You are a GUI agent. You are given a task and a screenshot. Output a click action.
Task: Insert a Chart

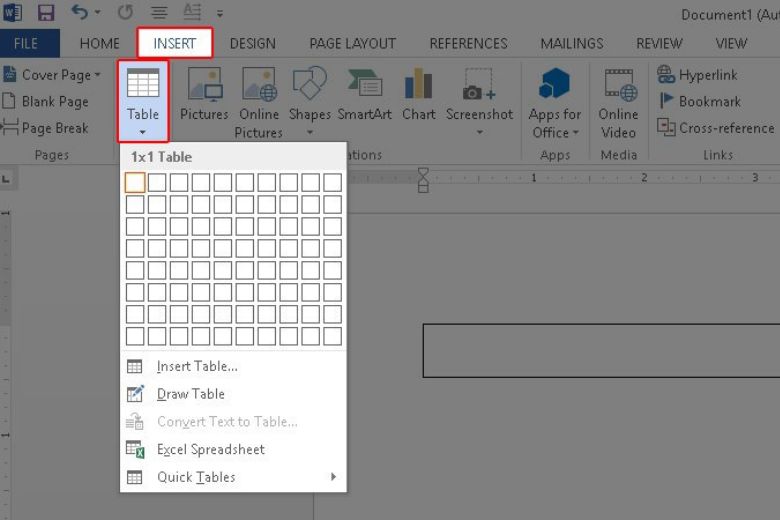tap(419, 95)
